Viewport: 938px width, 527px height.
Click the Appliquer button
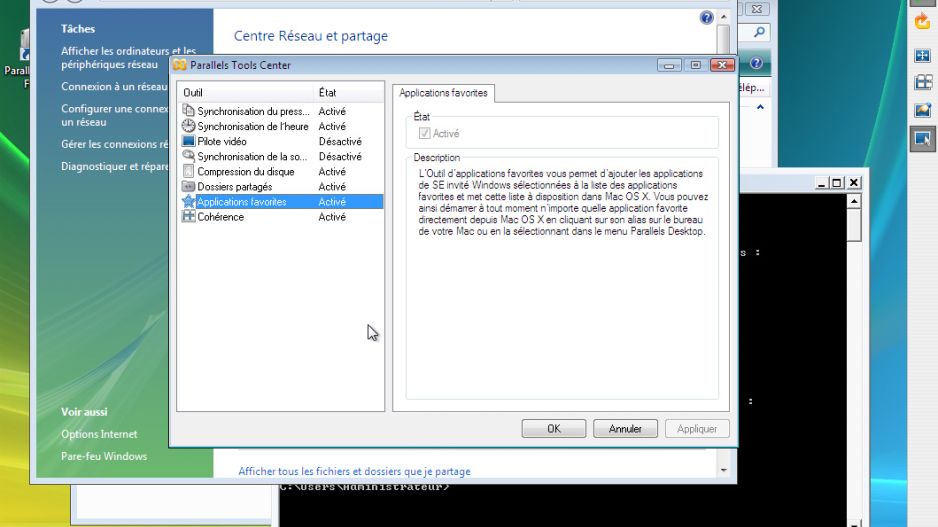[697, 428]
